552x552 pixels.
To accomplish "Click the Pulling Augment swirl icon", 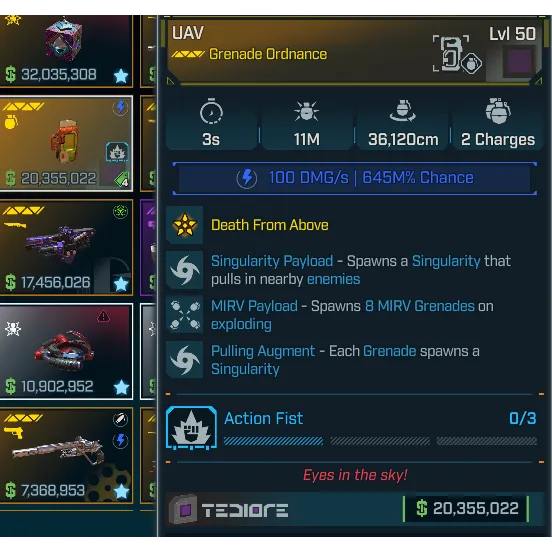I will (184, 360).
